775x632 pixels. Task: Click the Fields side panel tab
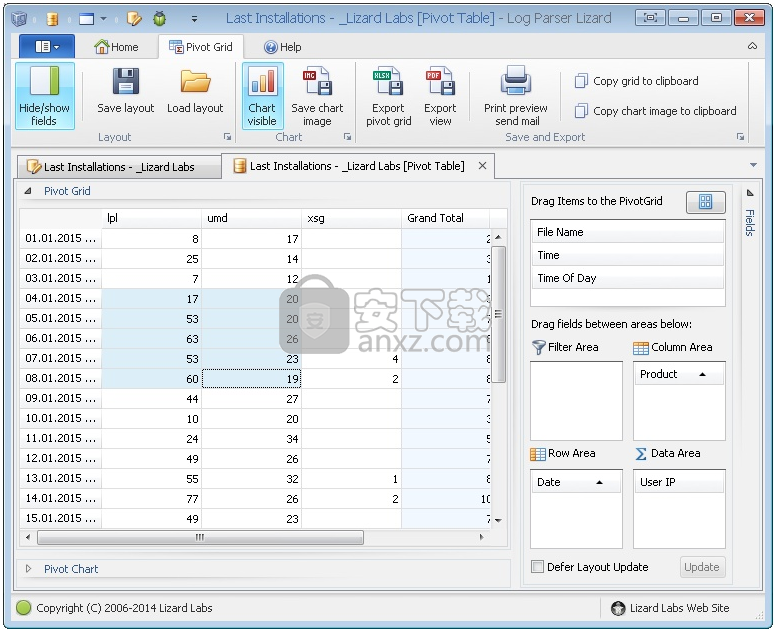(750, 222)
